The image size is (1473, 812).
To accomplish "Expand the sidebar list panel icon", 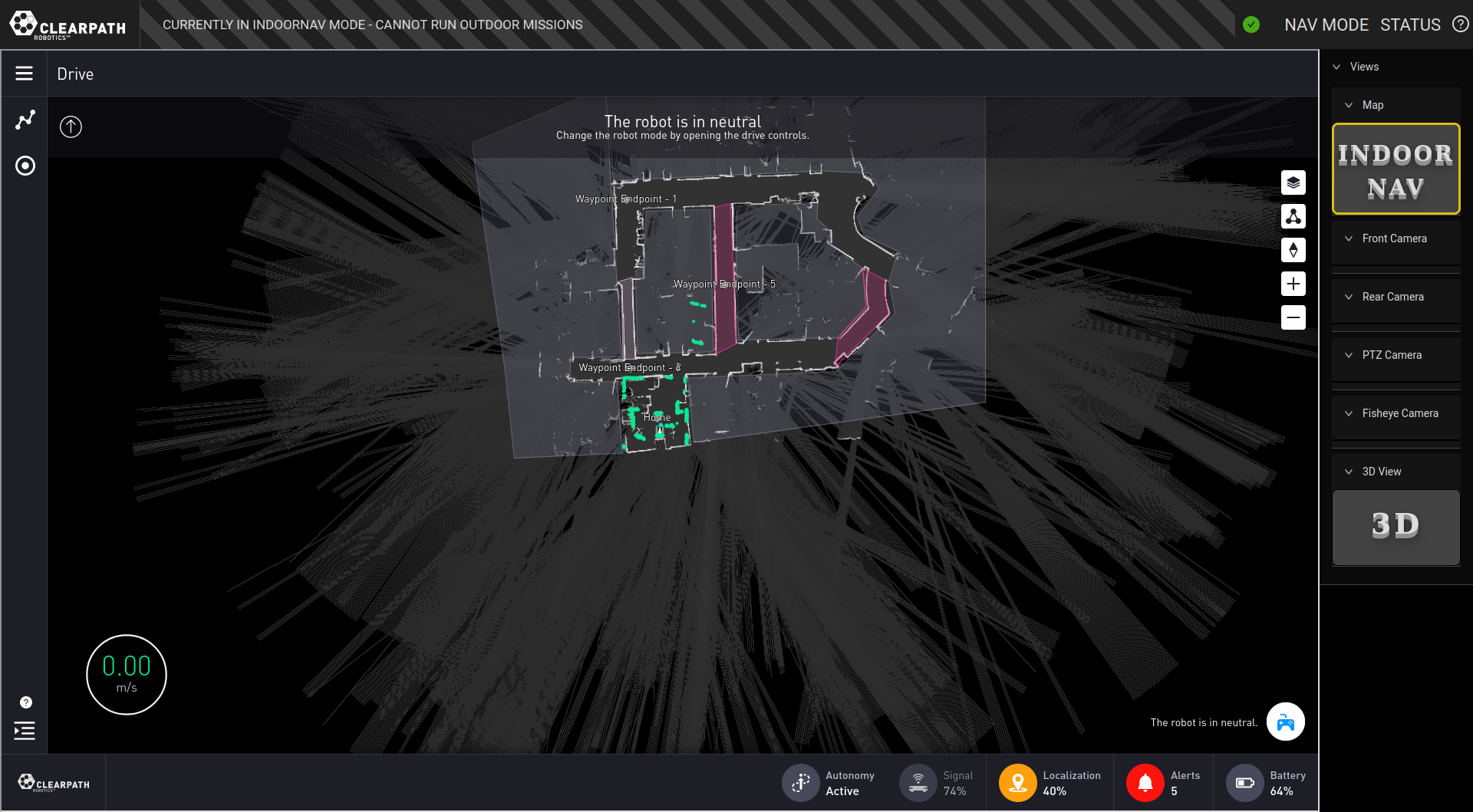I will (x=25, y=731).
